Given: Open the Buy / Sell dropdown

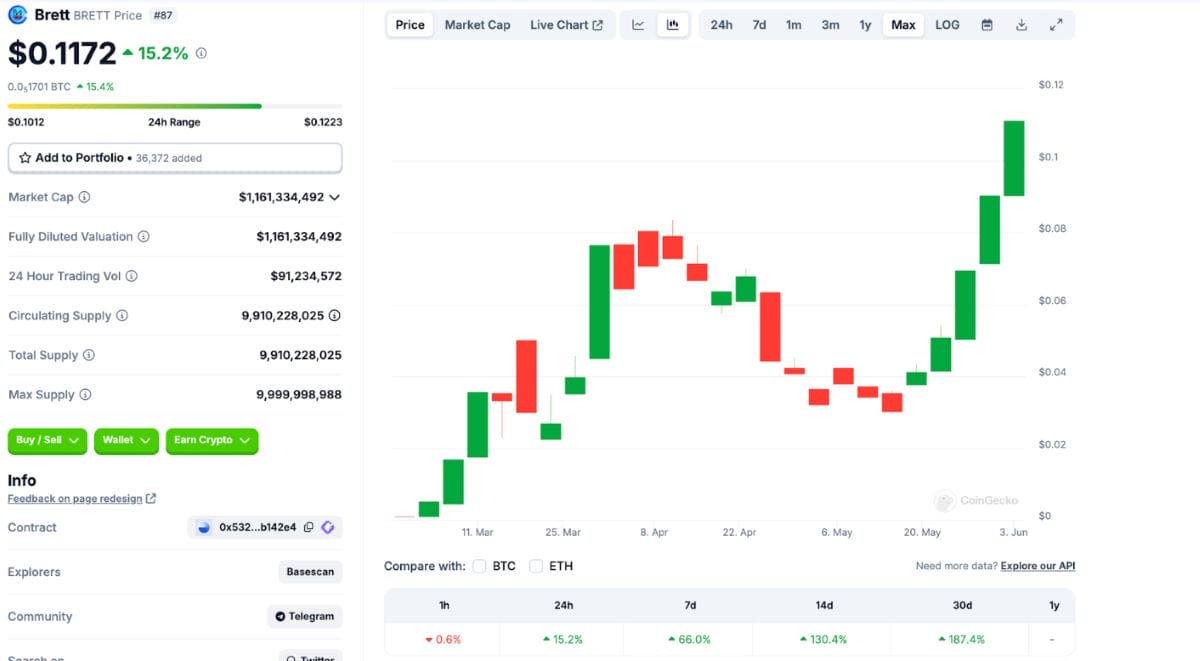Looking at the screenshot, I should [48, 440].
